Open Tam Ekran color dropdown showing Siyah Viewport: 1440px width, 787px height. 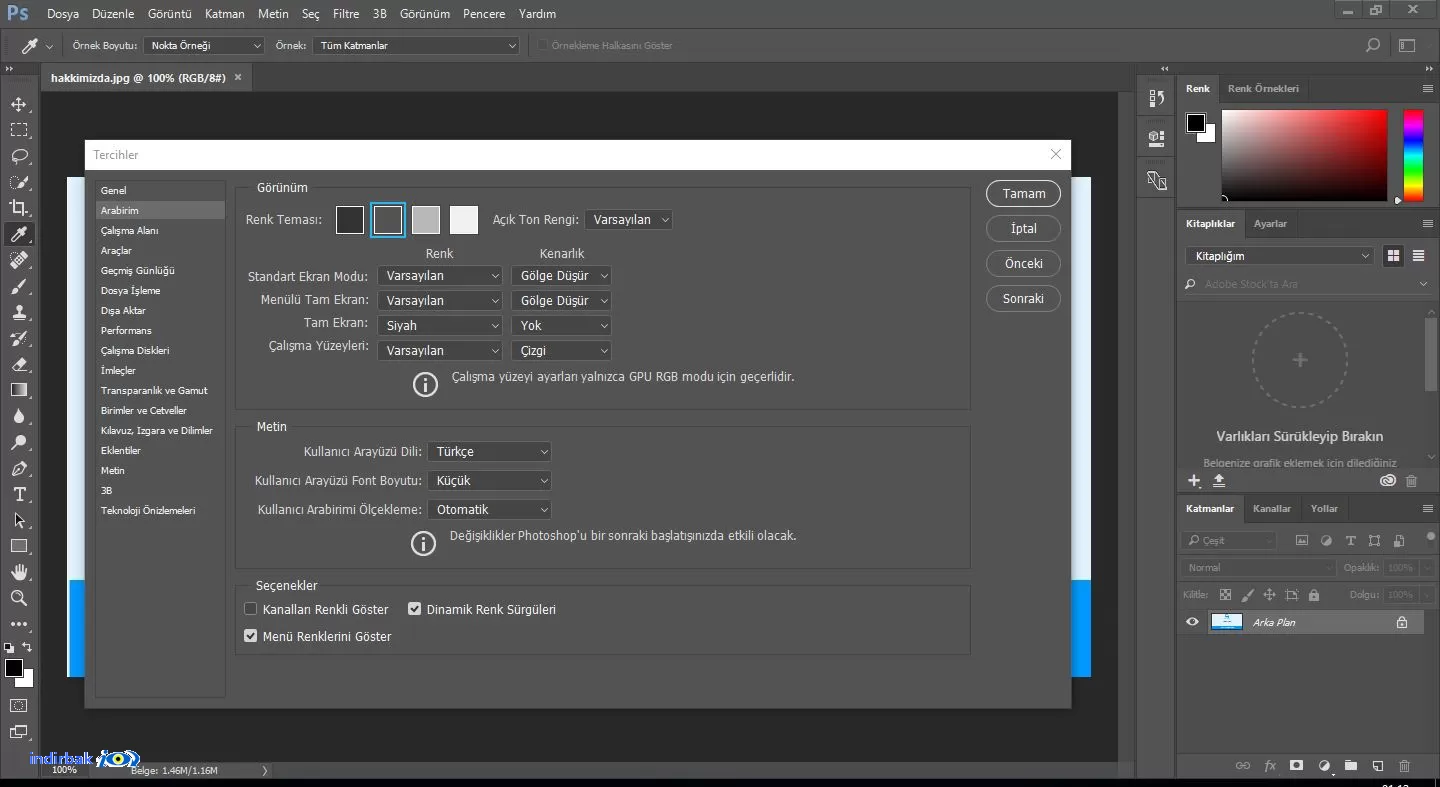pyautogui.click(x=440, y=325)
